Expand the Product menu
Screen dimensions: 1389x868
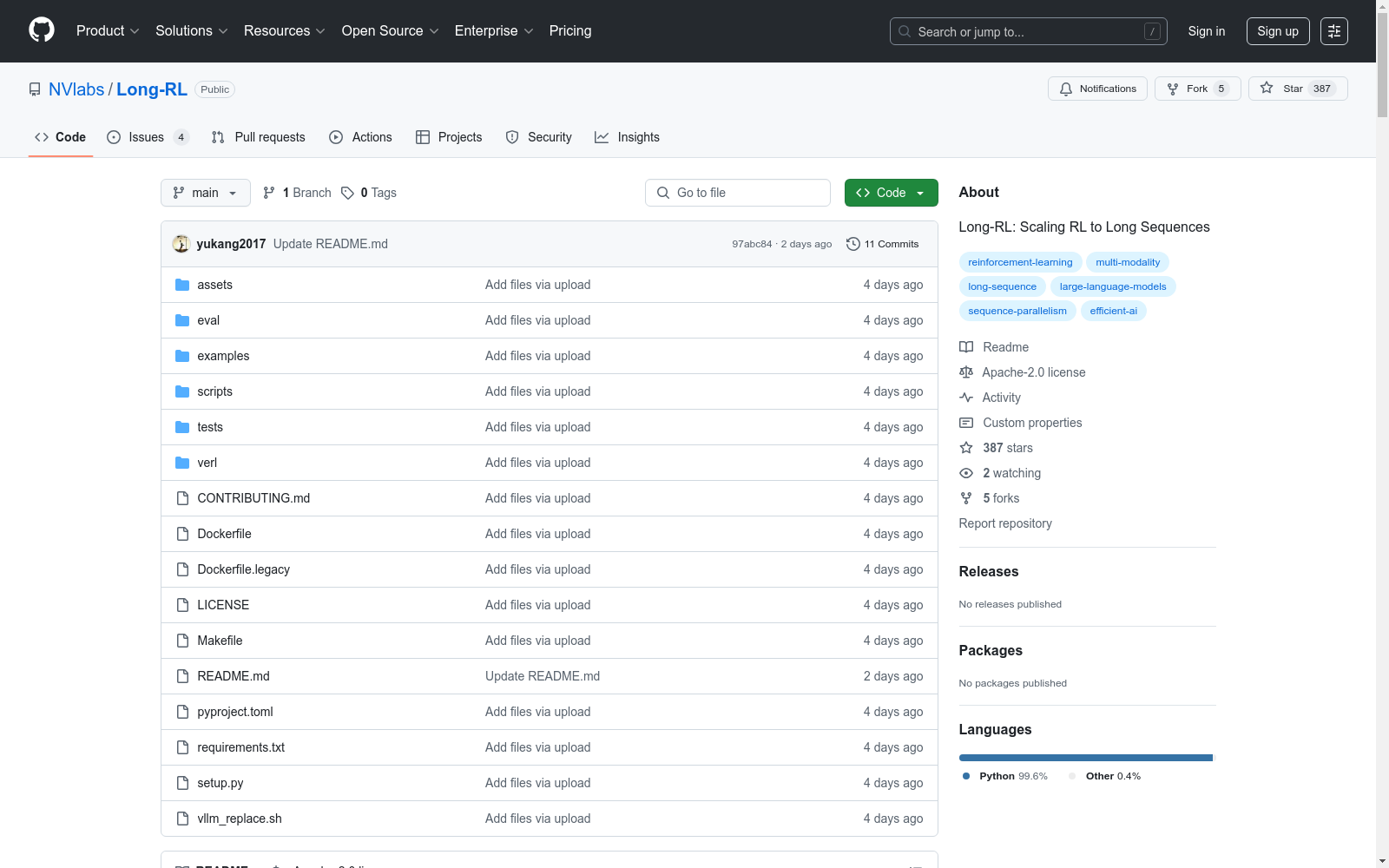pos(108,30)
